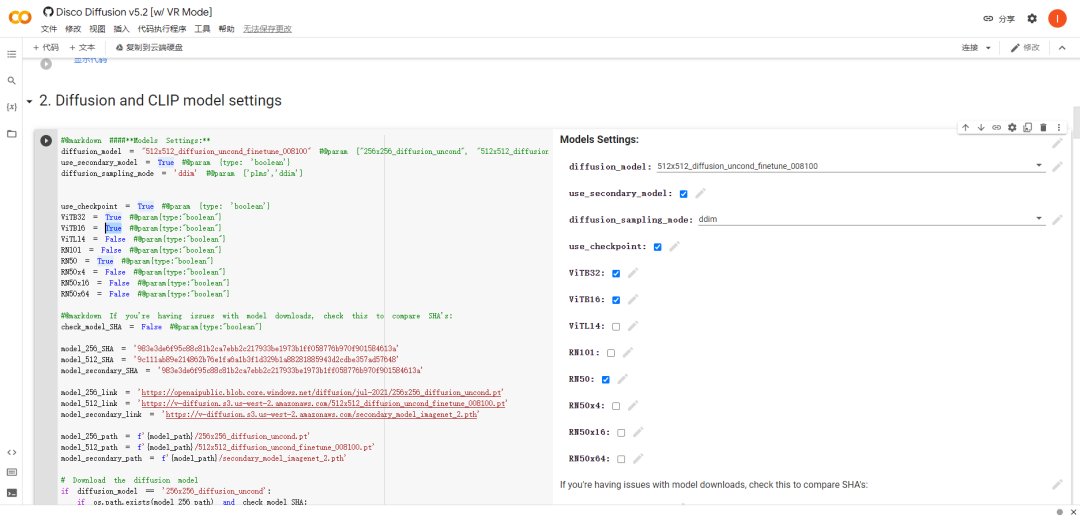Image resolution: width=1080 pixels, height=519 pixels.
Task: Click the 512x512 model download link
Action: (323, 403)
